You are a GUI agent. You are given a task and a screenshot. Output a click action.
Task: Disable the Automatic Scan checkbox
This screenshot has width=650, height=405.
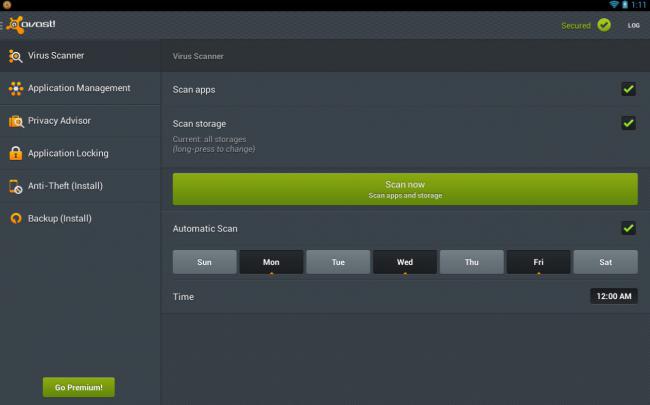[628, 228]
